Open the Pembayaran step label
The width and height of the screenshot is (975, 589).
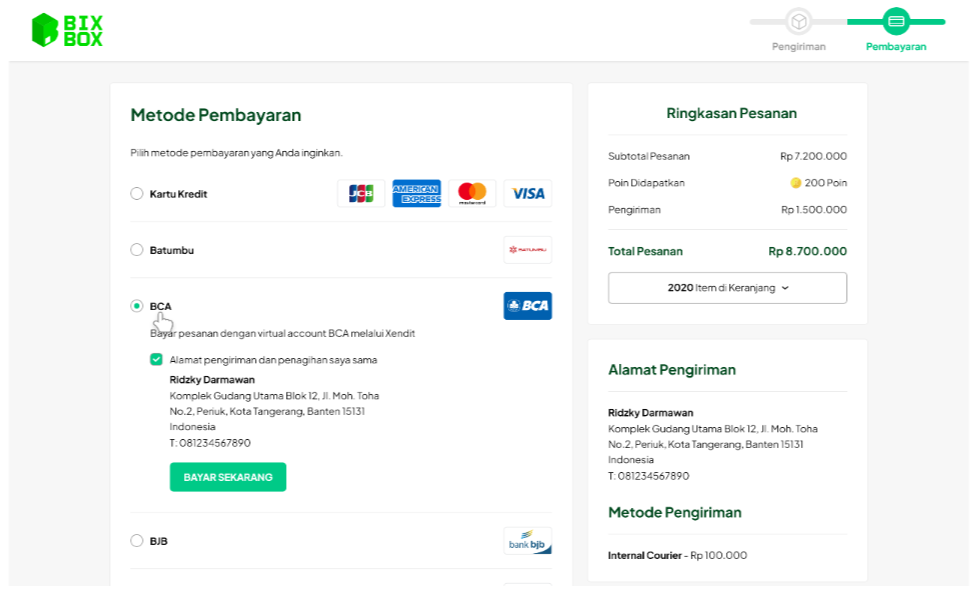point(896,47)
